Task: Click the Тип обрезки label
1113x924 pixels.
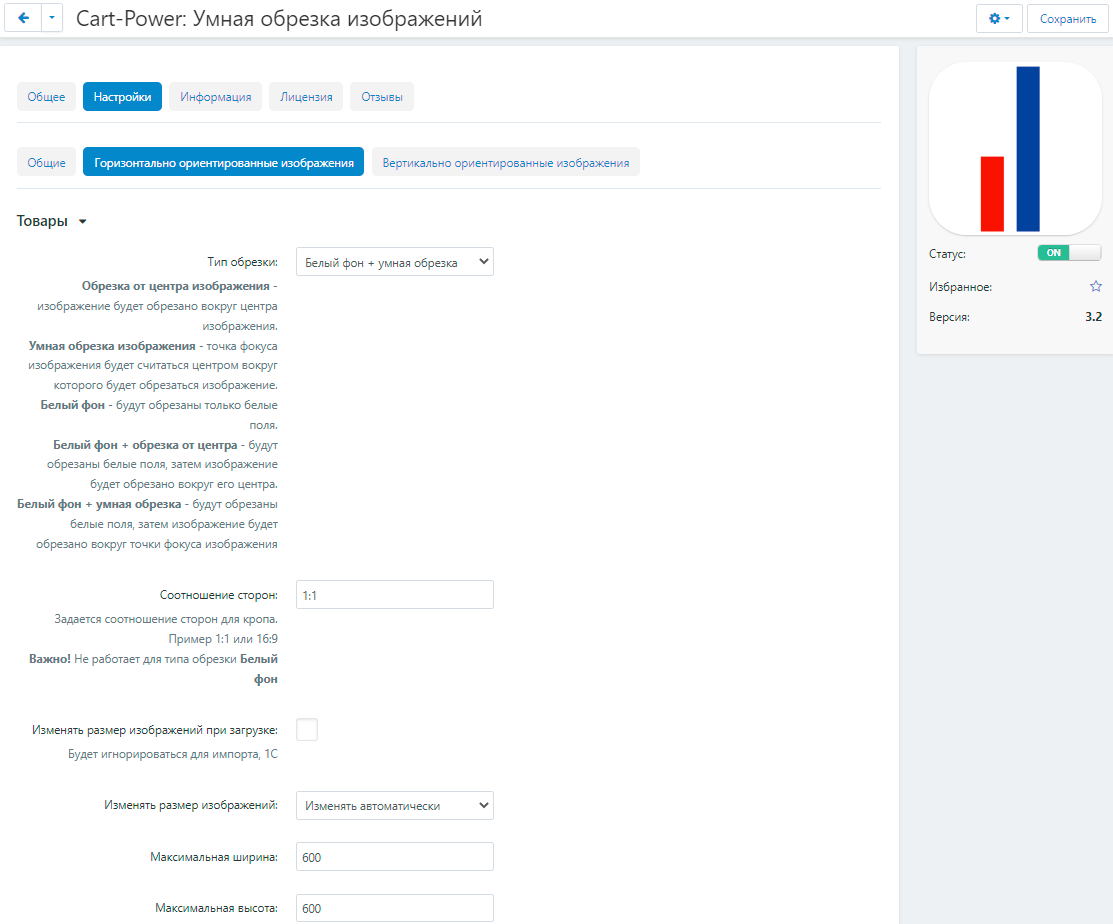Action: [x=242, y=262]
